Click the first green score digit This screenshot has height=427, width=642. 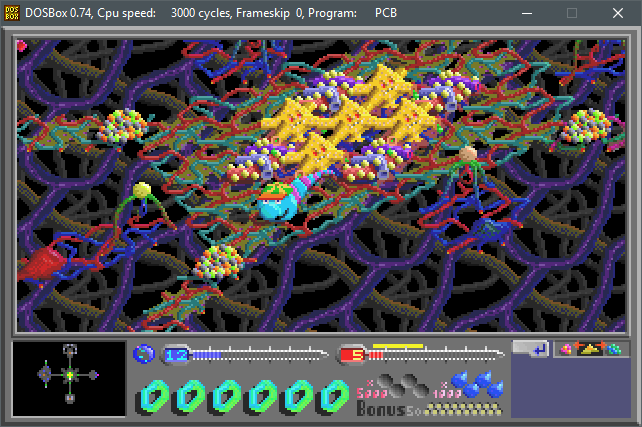154,396
